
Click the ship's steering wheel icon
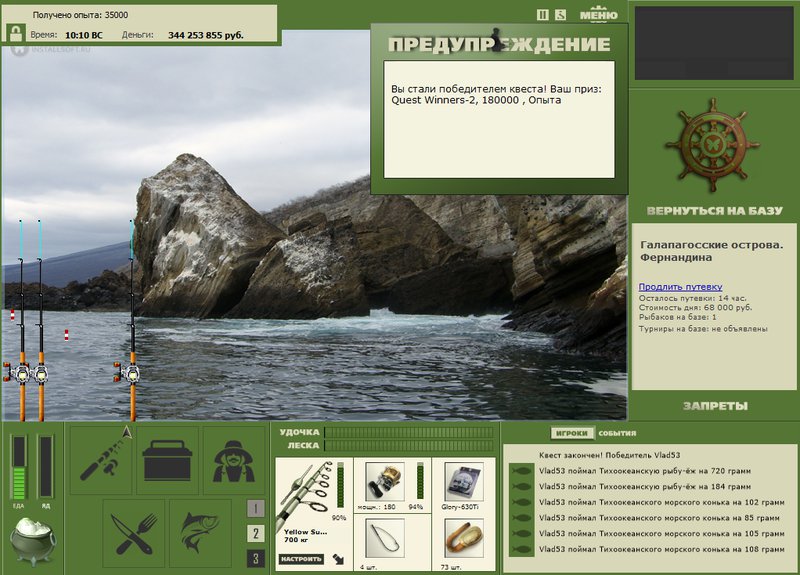point(713,145)
